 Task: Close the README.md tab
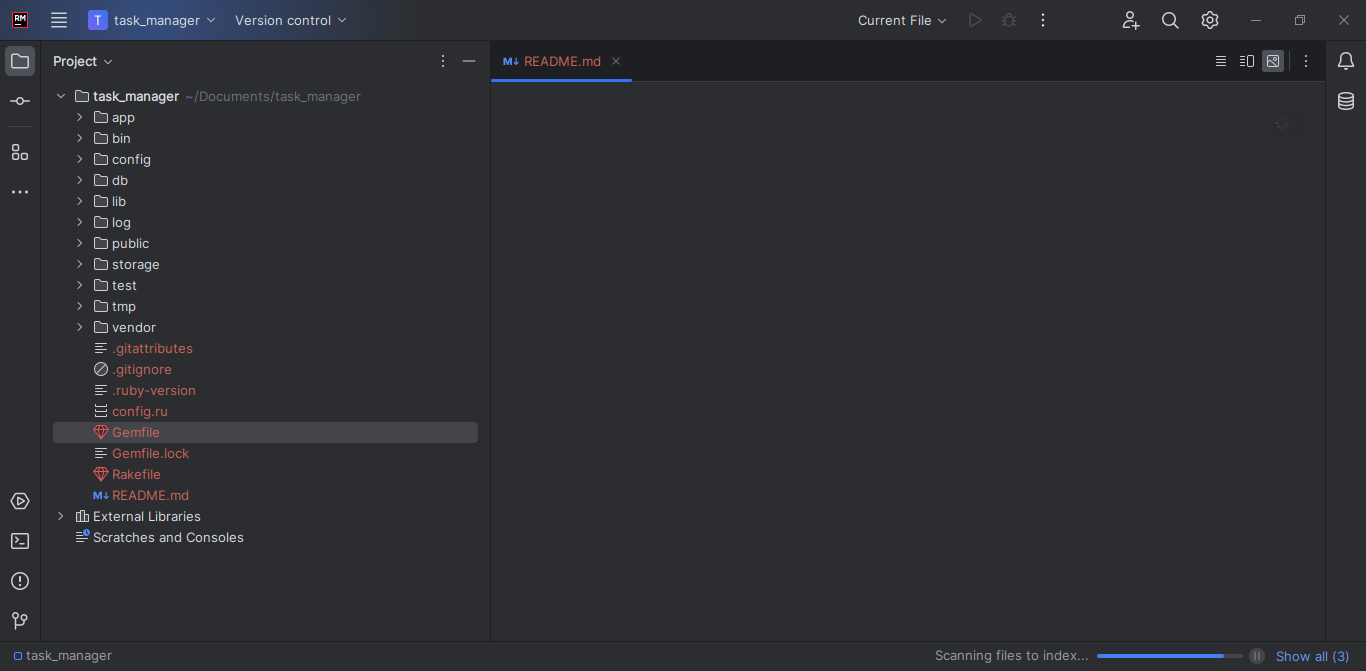[616, 61]
